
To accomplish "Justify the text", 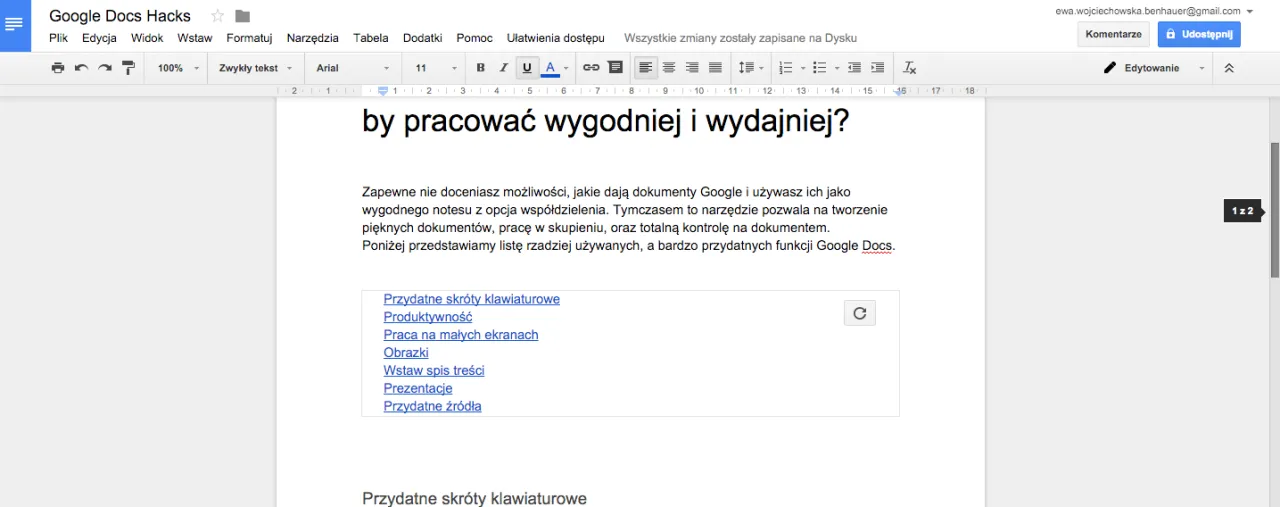I will (x=715, y=68).
